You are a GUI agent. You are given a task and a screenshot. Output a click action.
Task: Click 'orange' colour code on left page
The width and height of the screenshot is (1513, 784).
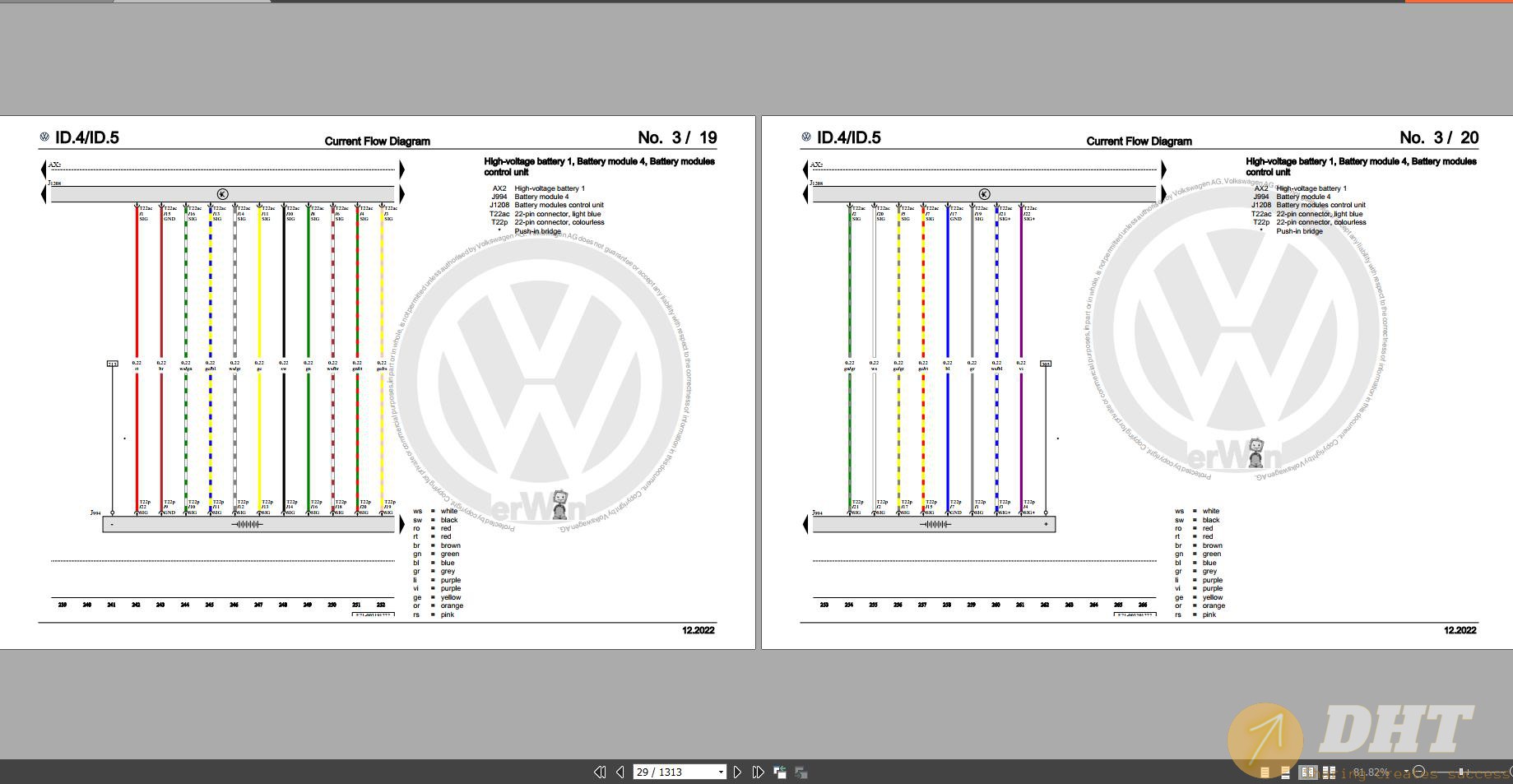tap(452, 605)
